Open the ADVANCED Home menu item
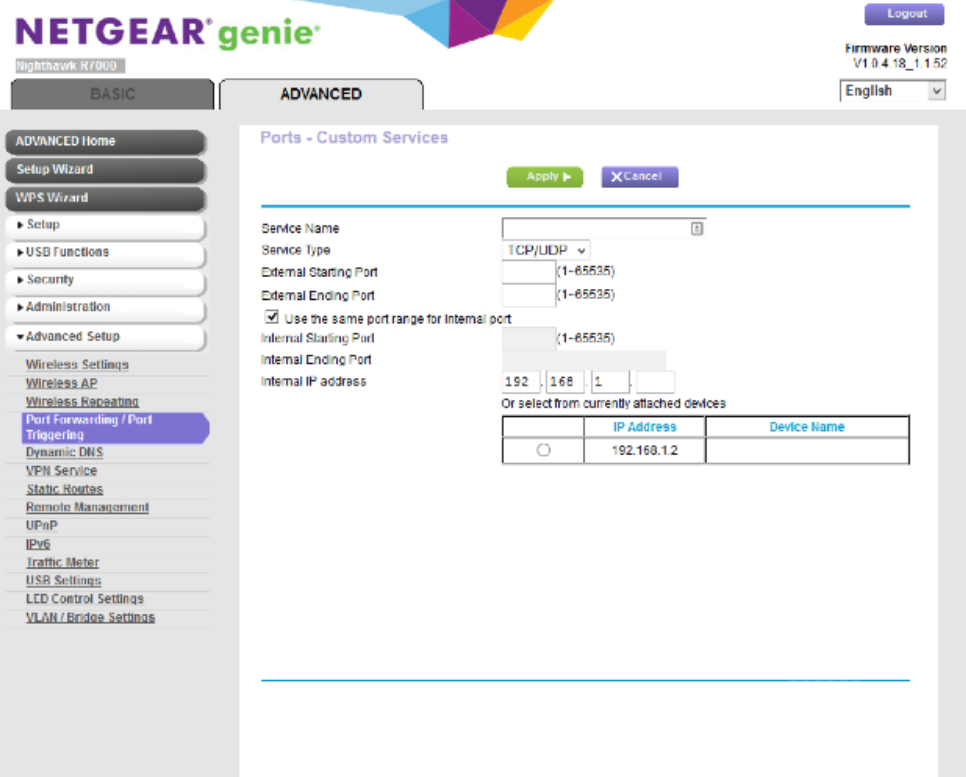This screenshot has width=966, height=777. [x=104, y=142]
